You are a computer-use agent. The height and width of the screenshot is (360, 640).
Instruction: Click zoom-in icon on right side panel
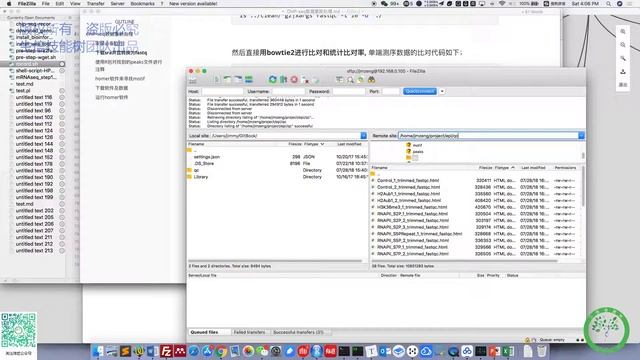pyautogui.click(x=623, y=31)
